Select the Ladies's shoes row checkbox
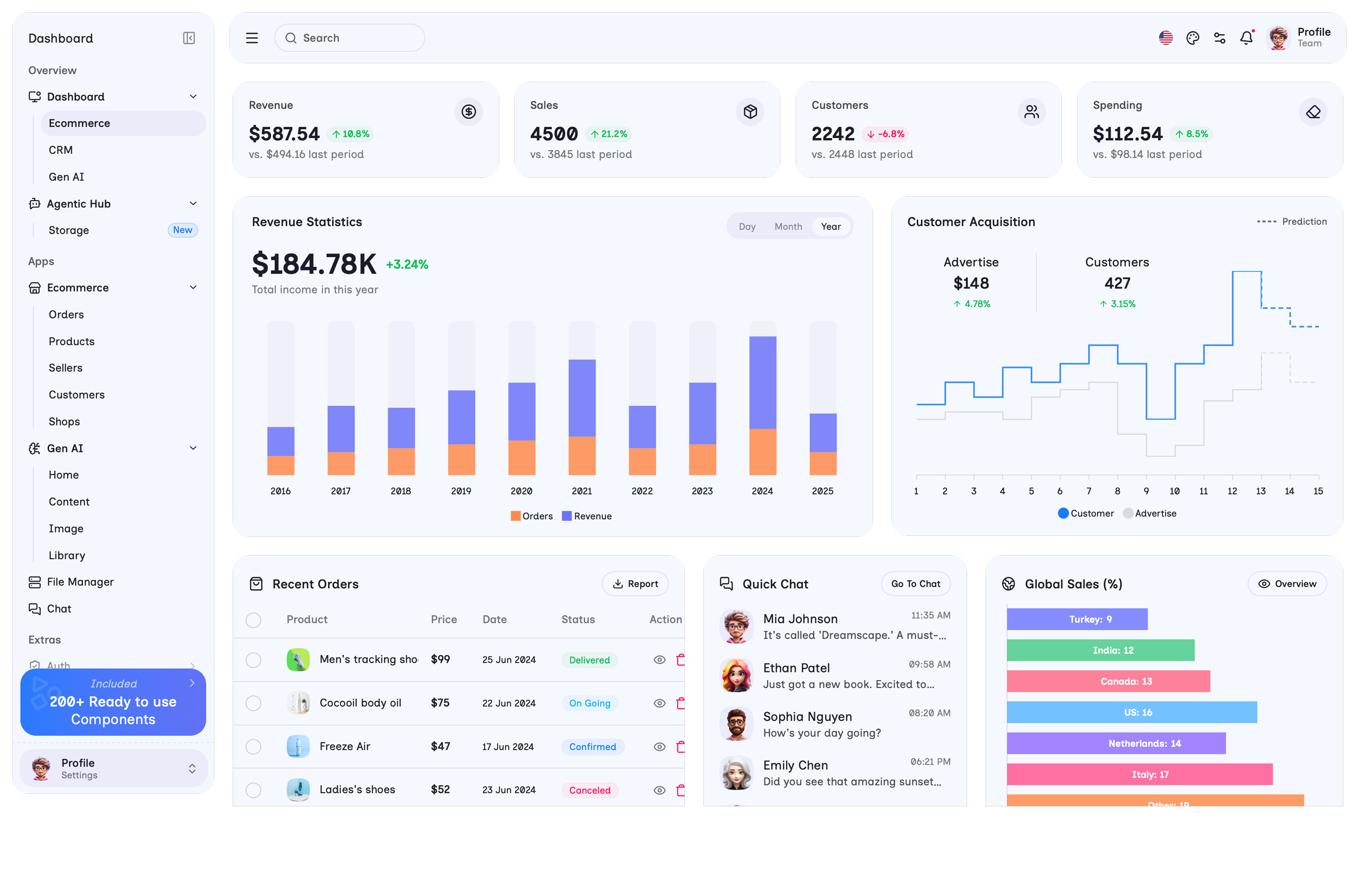The width and height of the screenshot is (1362, 896). tap(253, 790)
